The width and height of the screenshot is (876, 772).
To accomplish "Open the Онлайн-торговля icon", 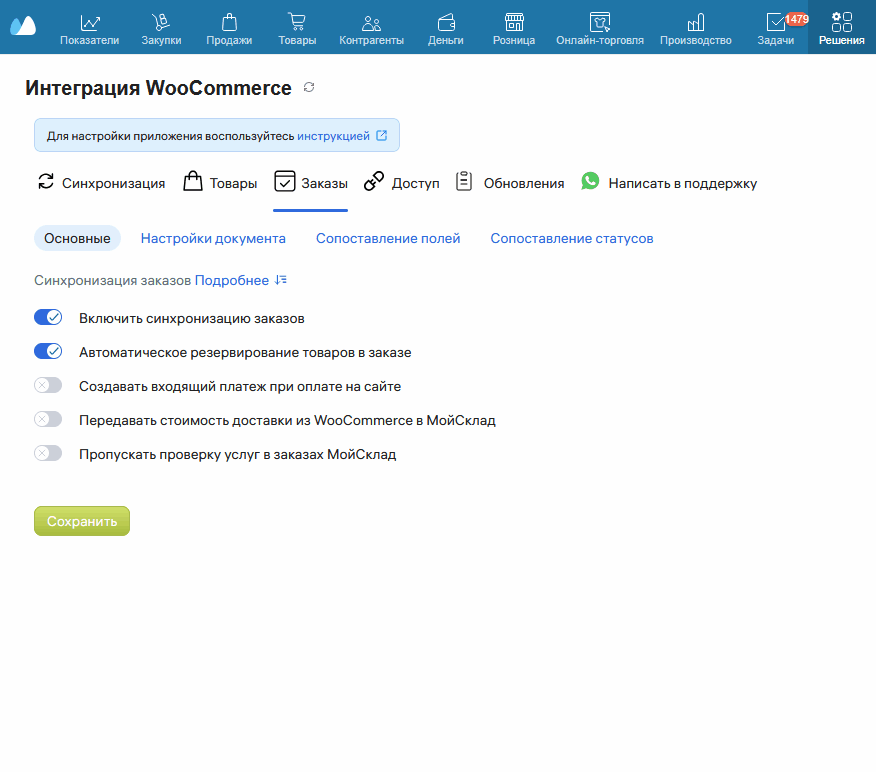I will (x=599, y=22).
